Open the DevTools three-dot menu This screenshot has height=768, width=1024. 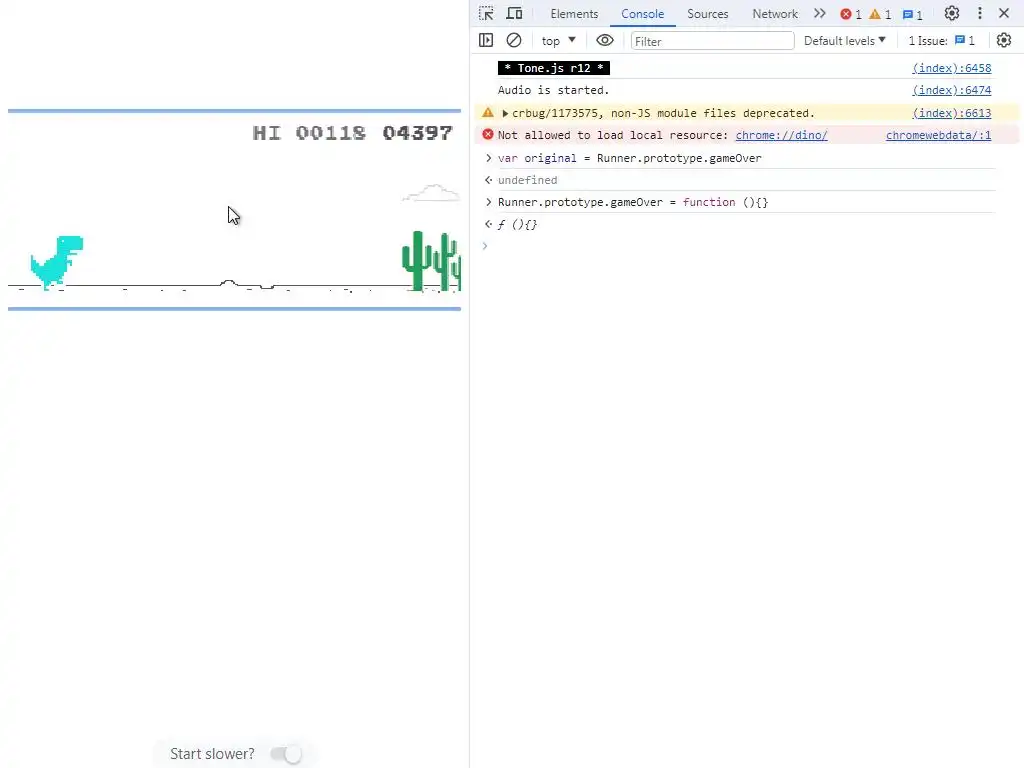[980, 13]
